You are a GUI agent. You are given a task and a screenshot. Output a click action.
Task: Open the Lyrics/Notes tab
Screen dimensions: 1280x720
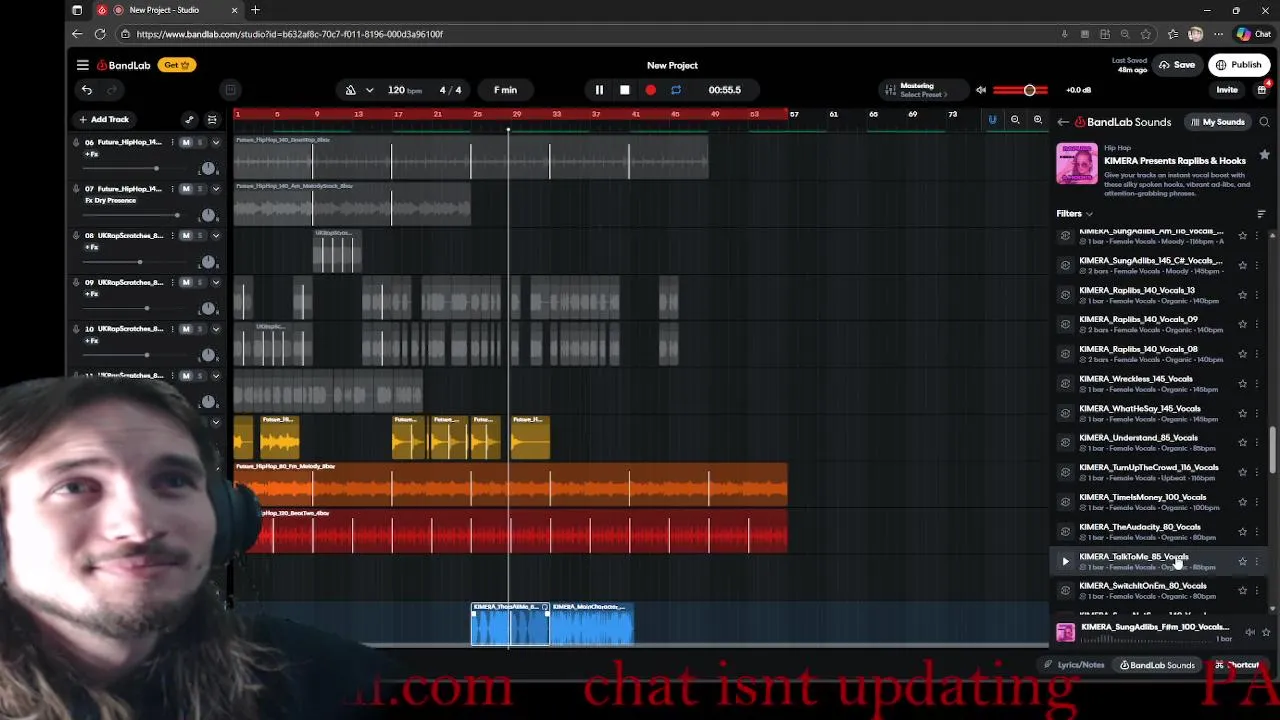1074,665
